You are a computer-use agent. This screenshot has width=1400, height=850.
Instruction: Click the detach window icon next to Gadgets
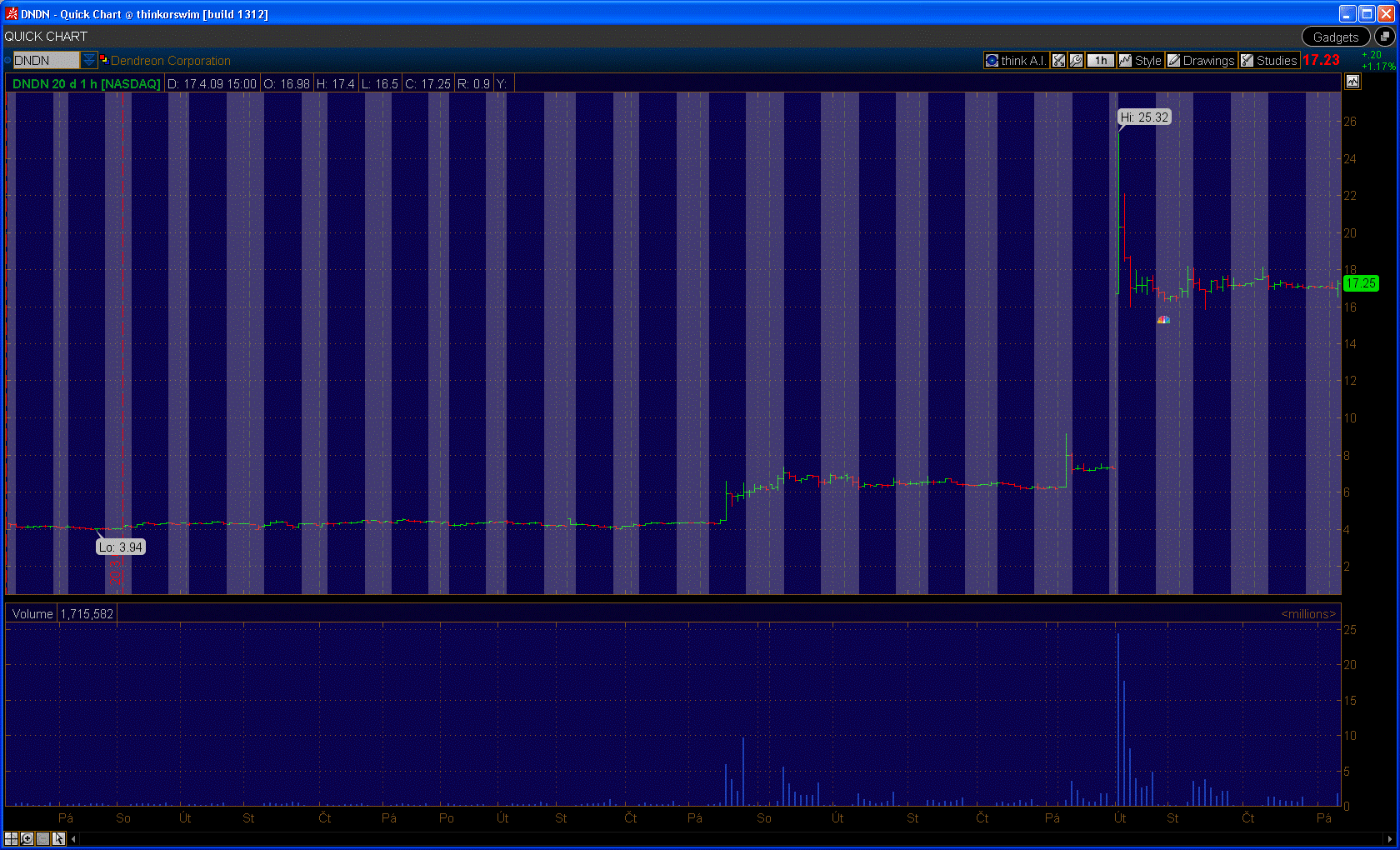click(x=1384, y=37)
